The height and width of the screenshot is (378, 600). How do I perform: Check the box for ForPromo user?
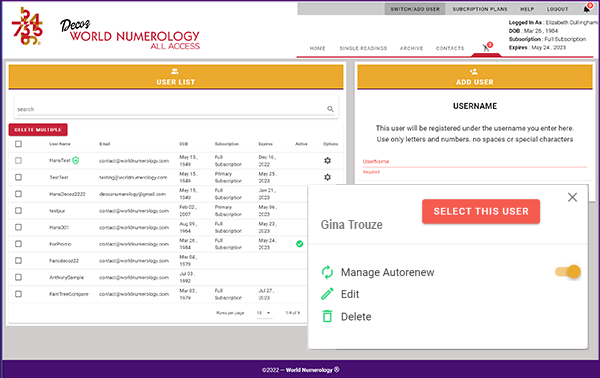tap(18, 244)
